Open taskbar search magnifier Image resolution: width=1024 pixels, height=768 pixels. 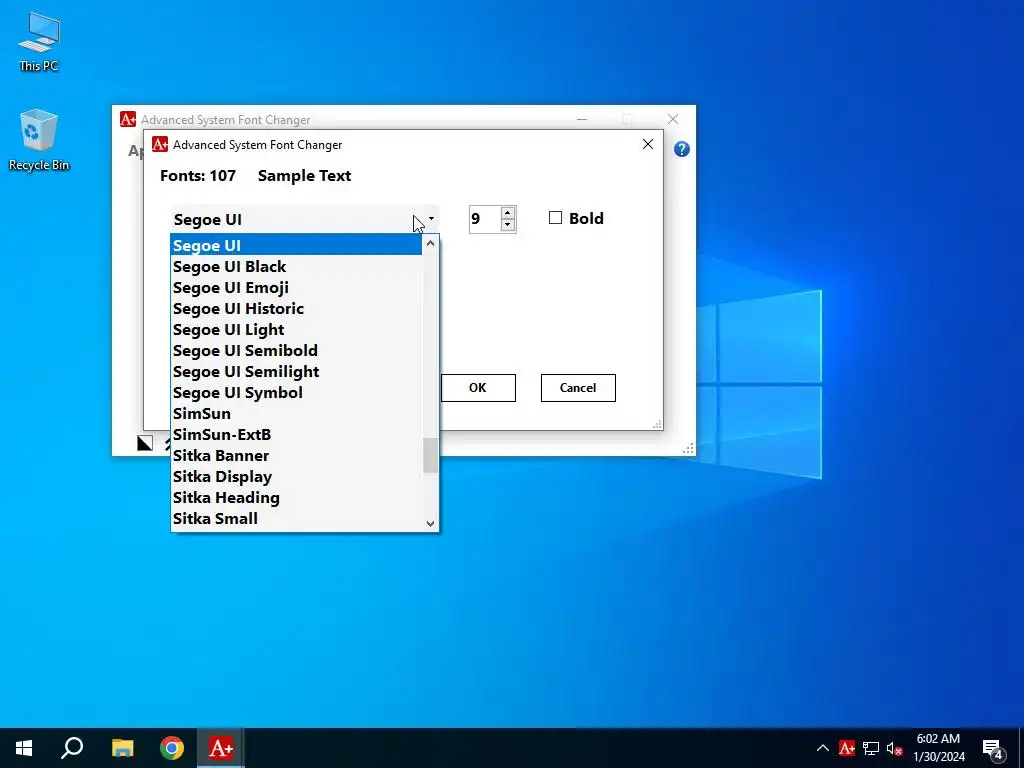click(72, 748)
